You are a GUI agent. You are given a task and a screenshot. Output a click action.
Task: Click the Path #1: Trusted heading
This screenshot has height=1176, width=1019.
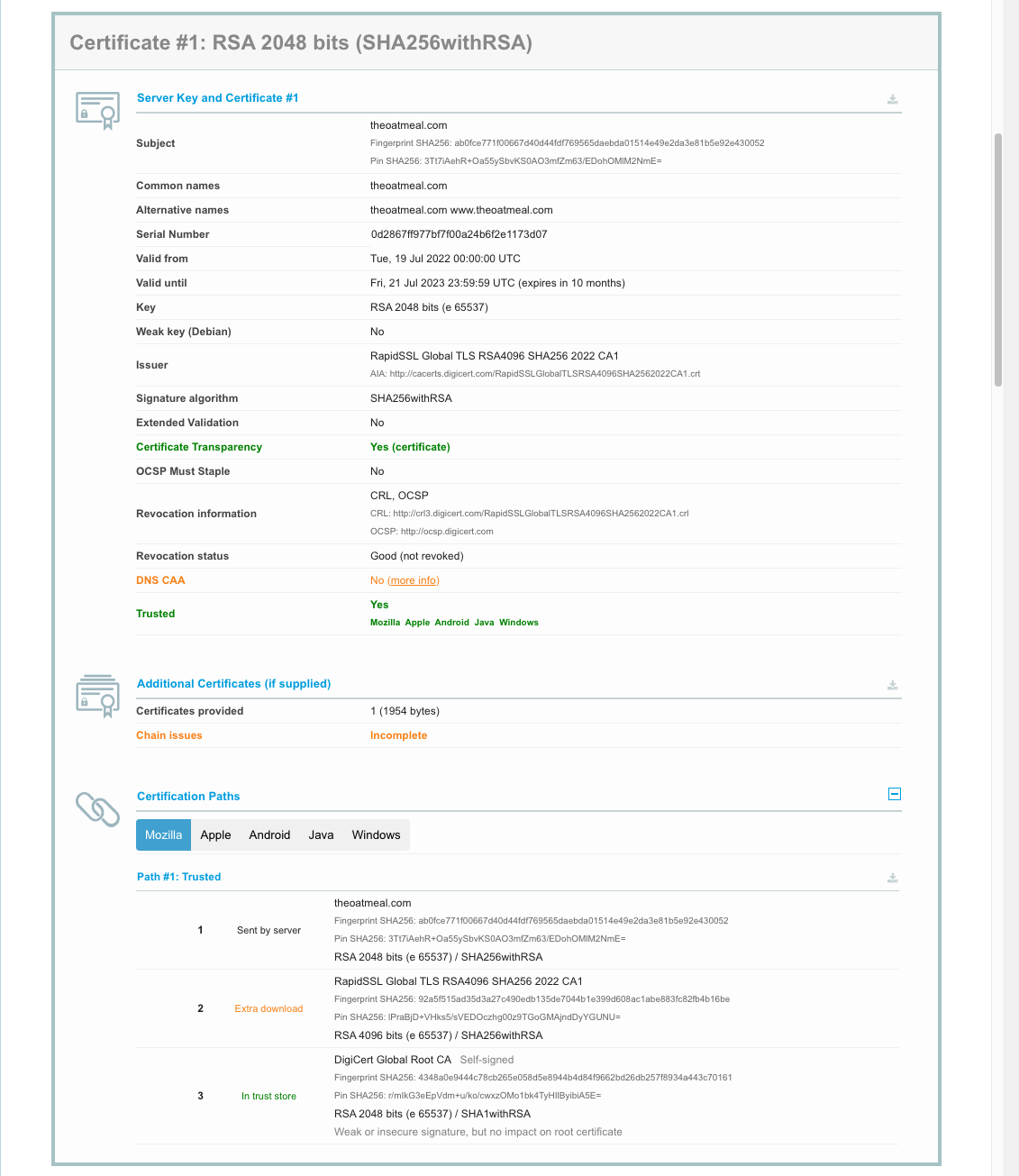click(178, 876)
